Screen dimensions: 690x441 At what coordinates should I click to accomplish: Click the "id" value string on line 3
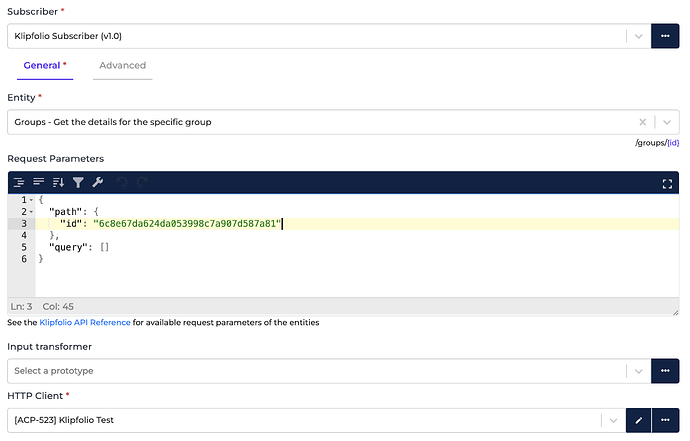click(187, 224)
